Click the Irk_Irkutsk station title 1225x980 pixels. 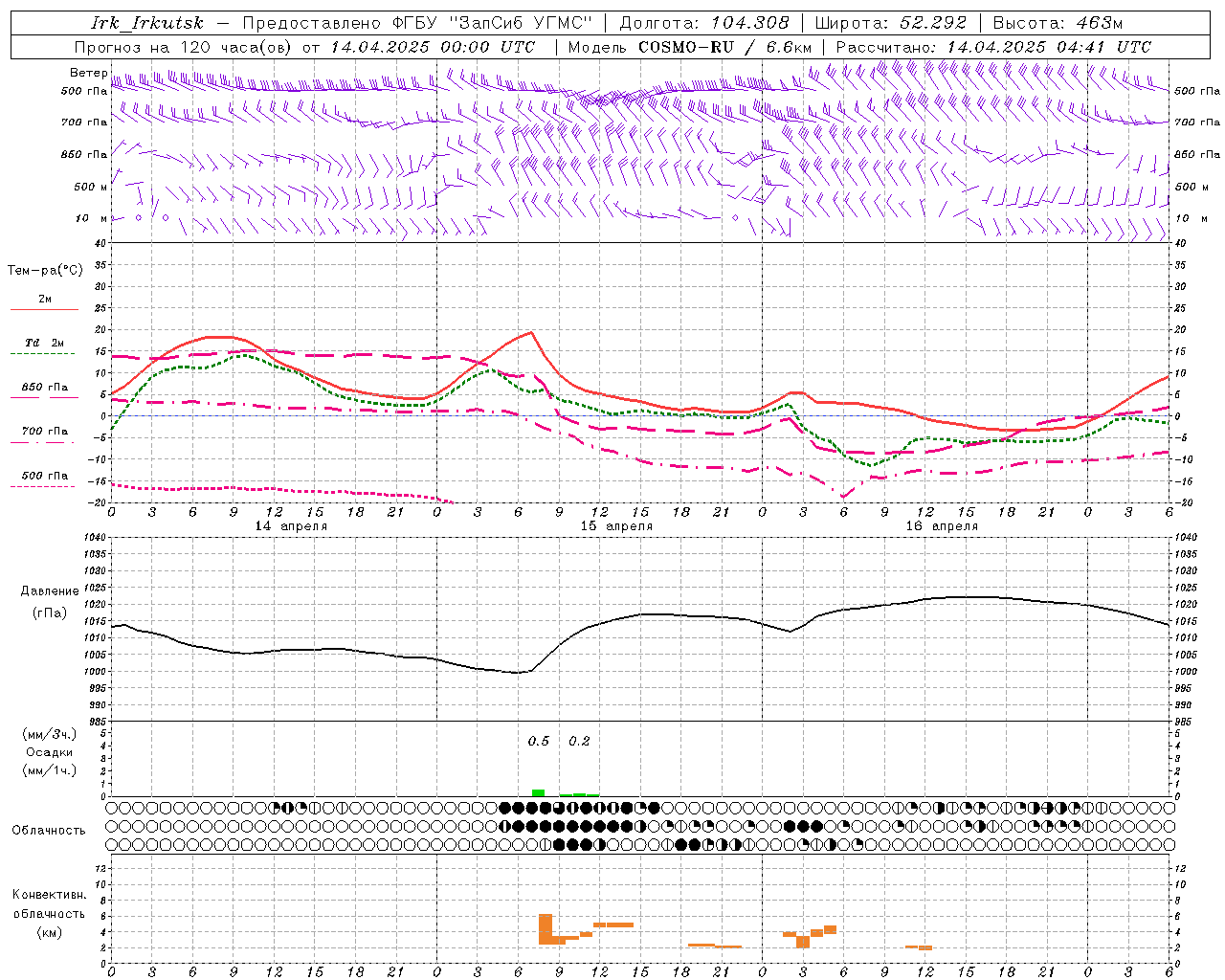147,23
